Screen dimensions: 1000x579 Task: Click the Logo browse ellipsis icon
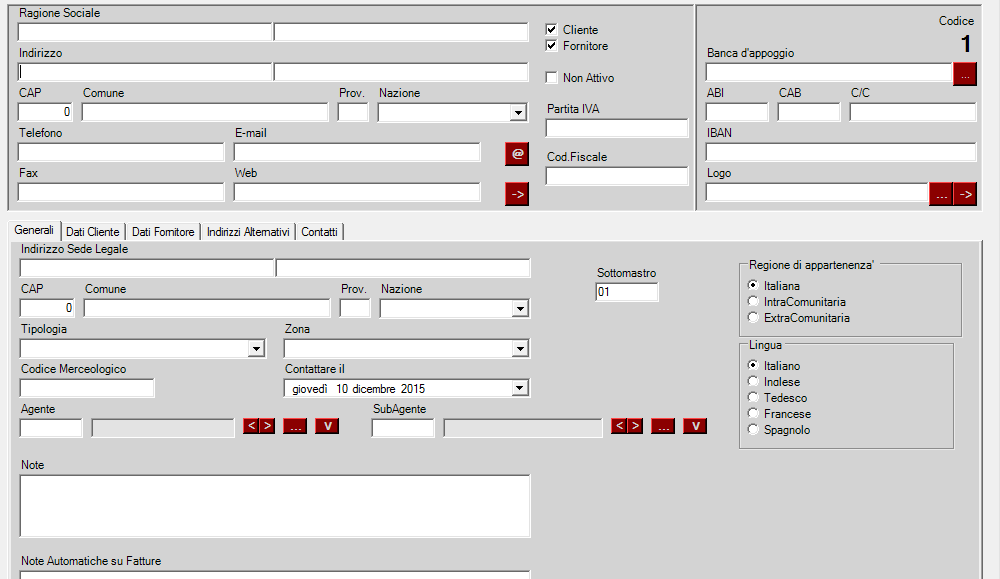[941, 192]
